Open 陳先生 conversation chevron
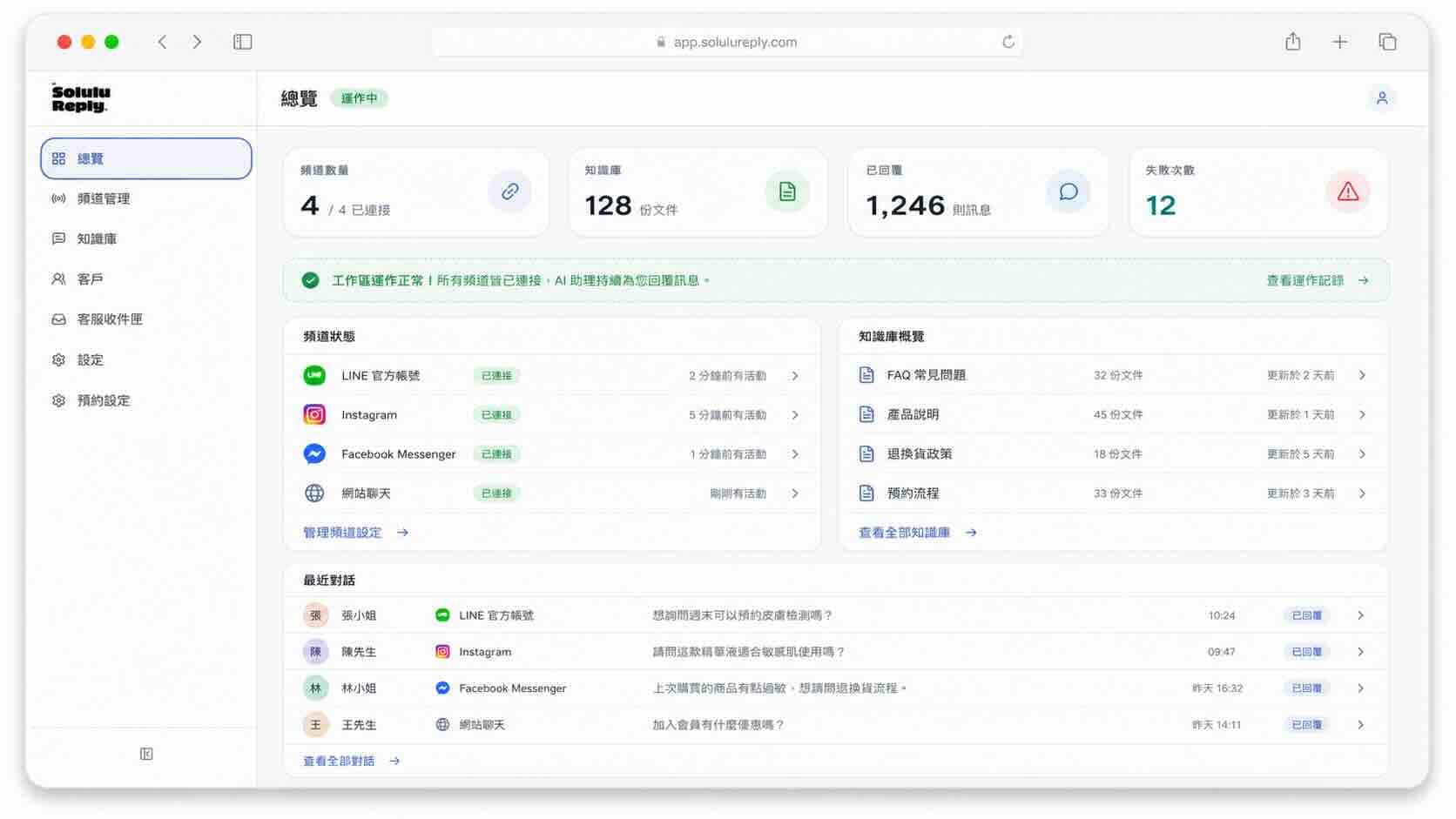This screenshot has height=819, width=1456. 1360,652
